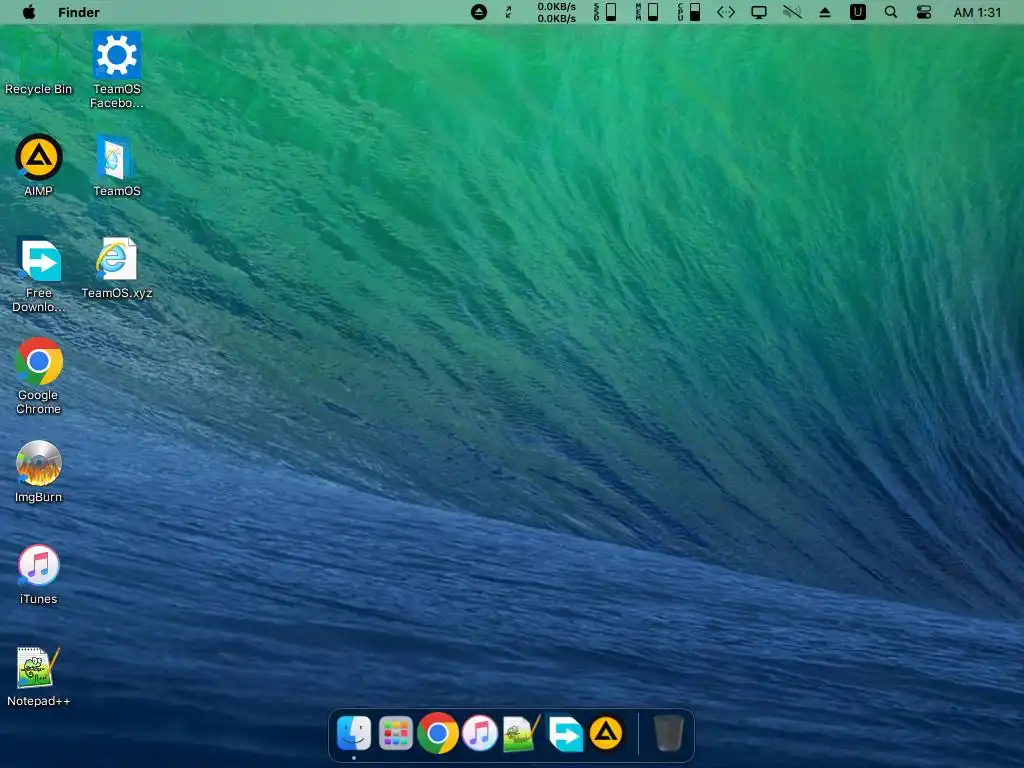The image size is (1024, 768).
Task: Click the 0.0KB/s network speed readout
Action: point(556,12)
